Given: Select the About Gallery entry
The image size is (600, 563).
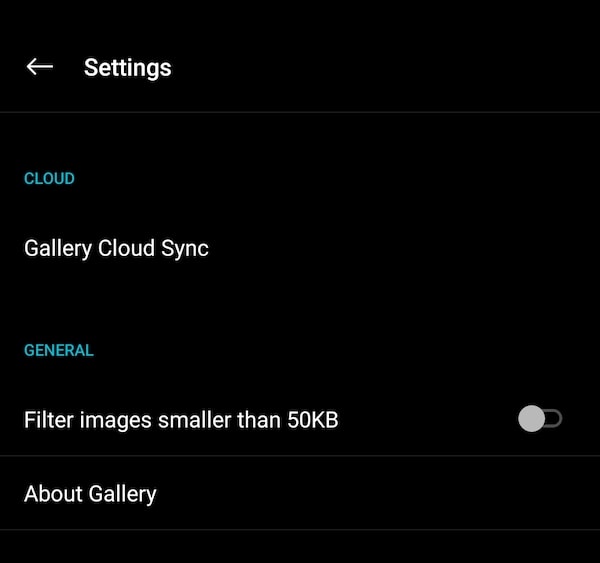Looking at the screenshot, I should (300, 493).
